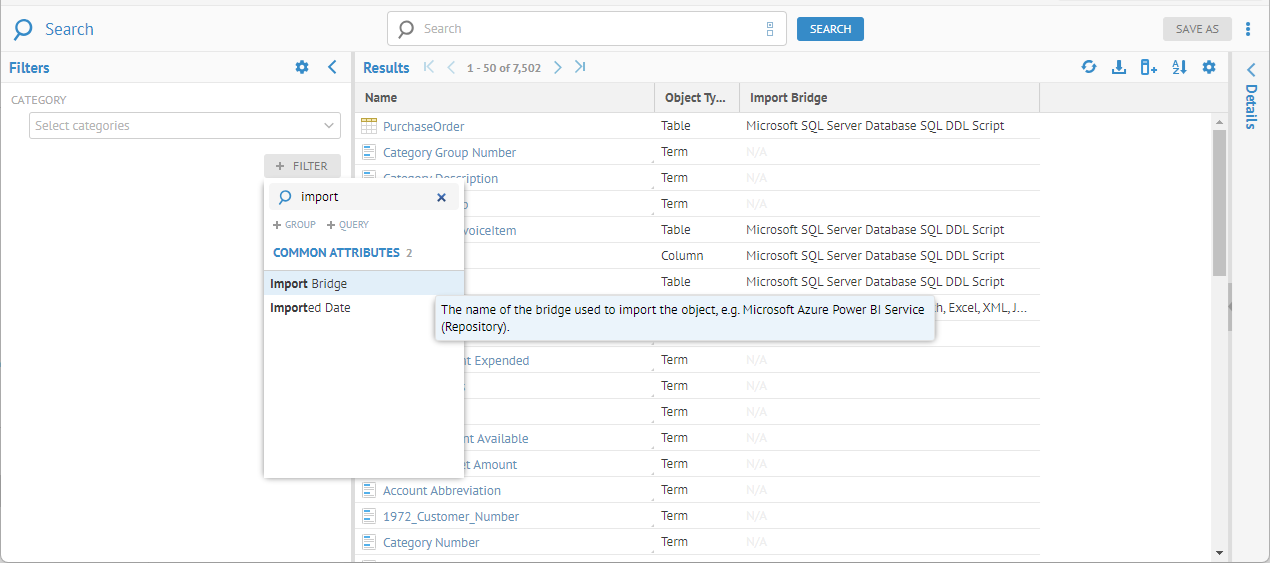Download the results using the download icon

point(1119,67)
